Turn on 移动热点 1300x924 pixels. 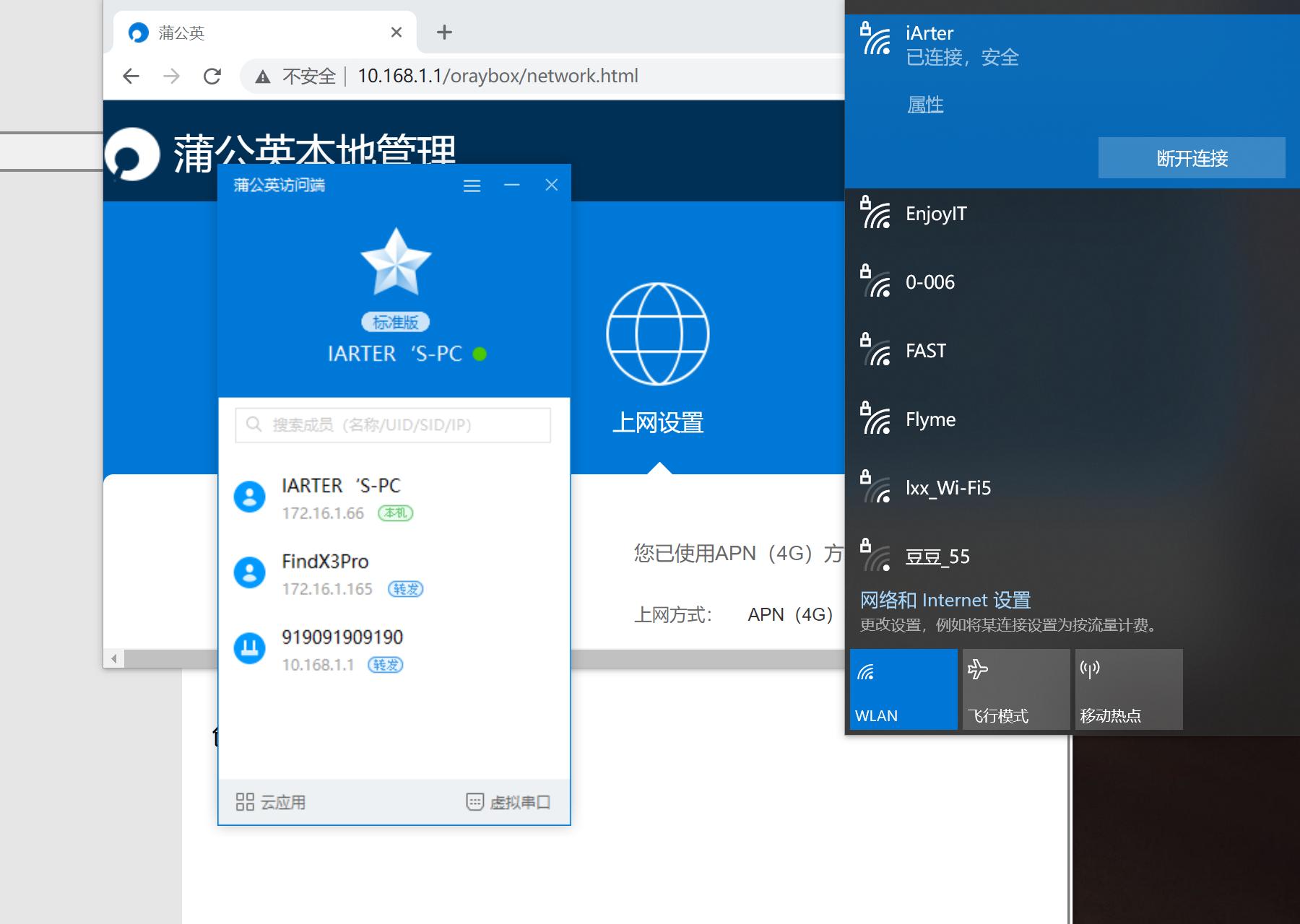(1127, 688)
